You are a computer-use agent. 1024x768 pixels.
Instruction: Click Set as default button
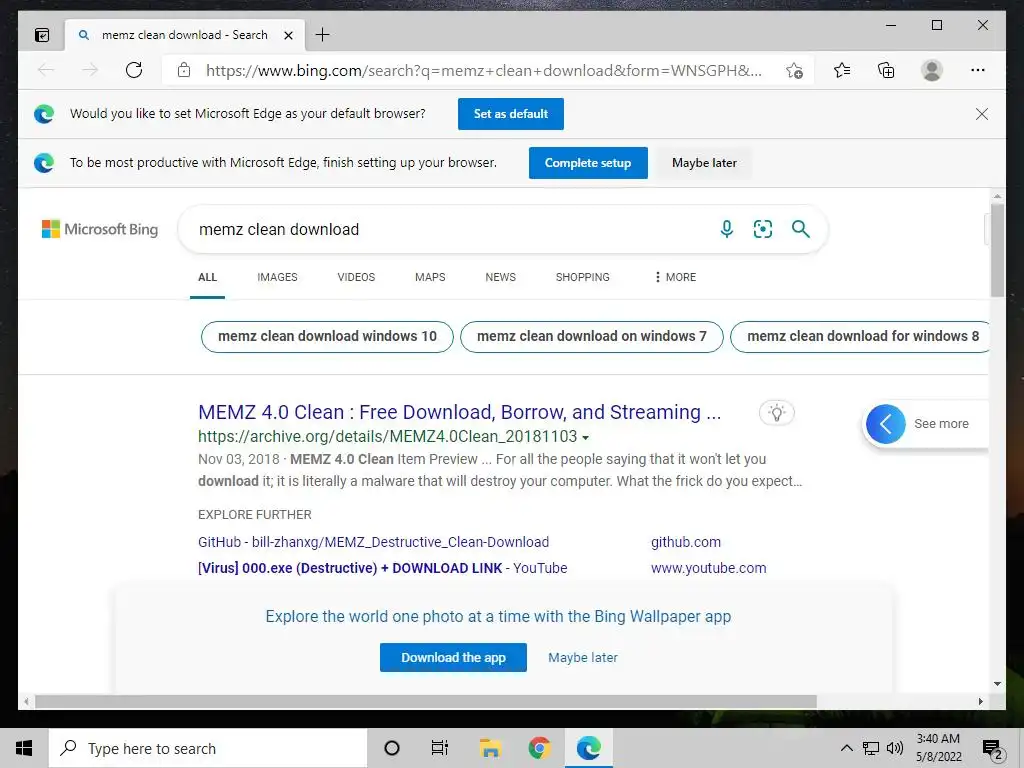(x=511, y=114)
